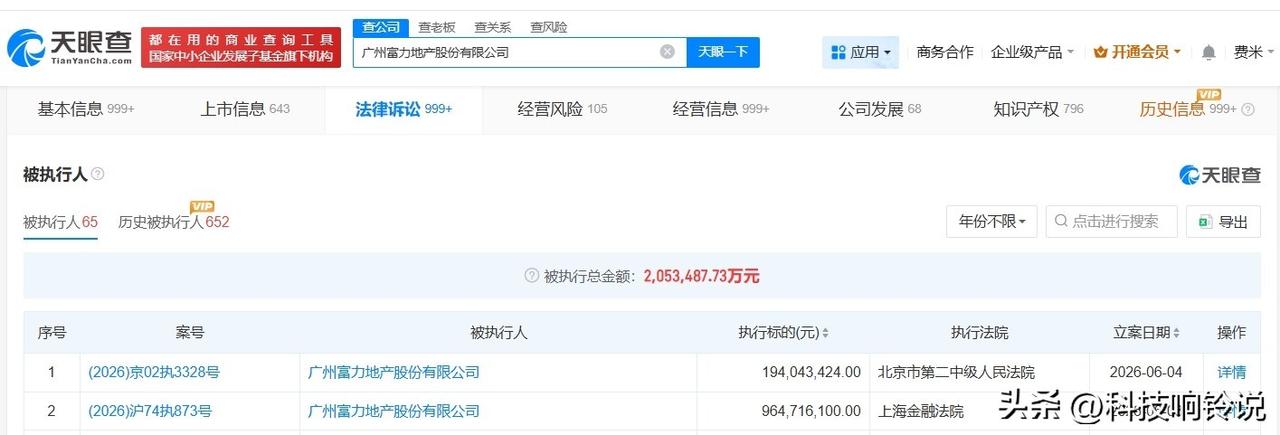The width and height of the screenshot is (1280, 435).
Task: Click the 商务合作 link
Action: 945,52
